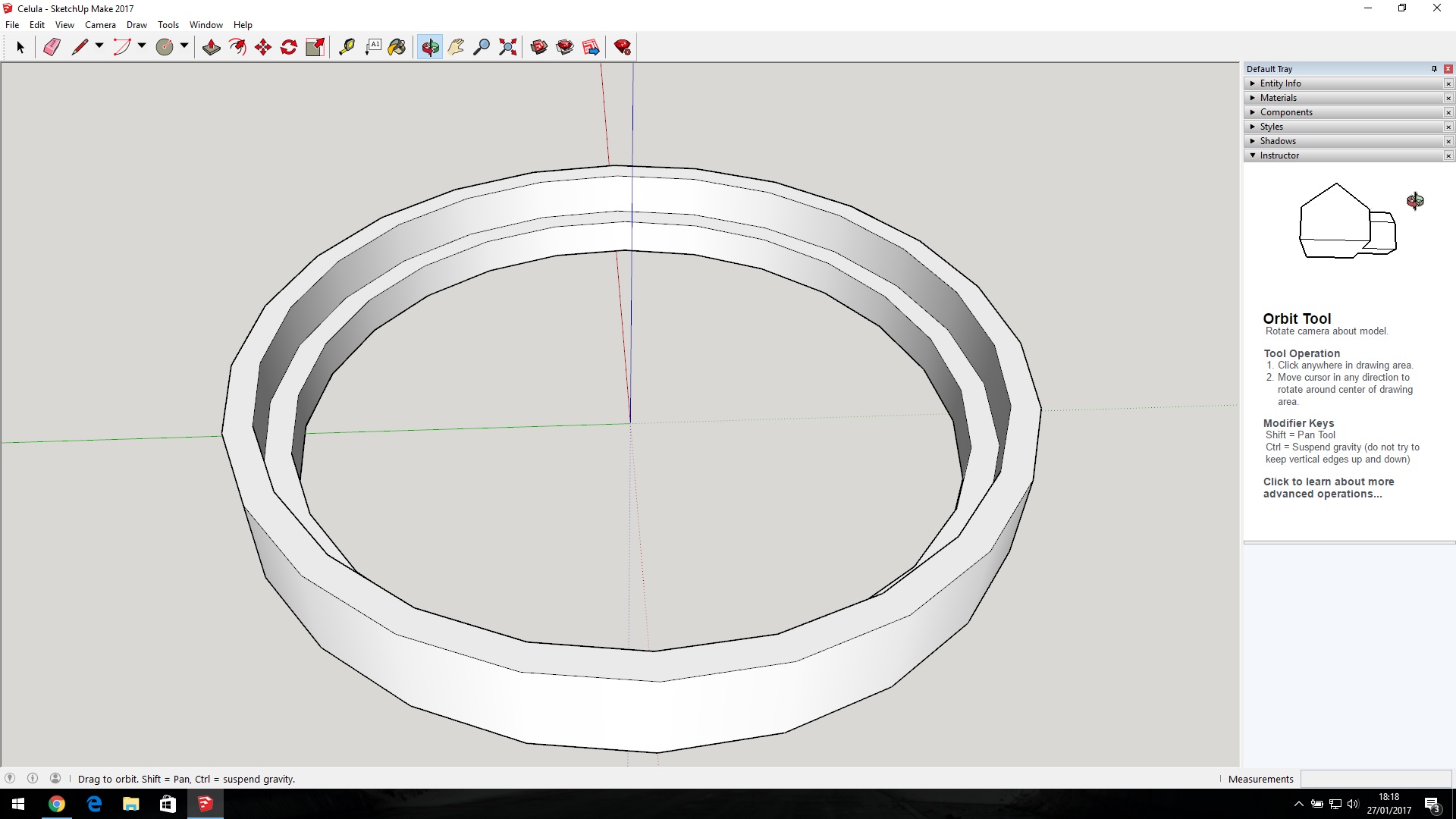Expand the Components panel
Image resolution: width=1456 pixels, height=819 pixels.
tap(1343, 112)
